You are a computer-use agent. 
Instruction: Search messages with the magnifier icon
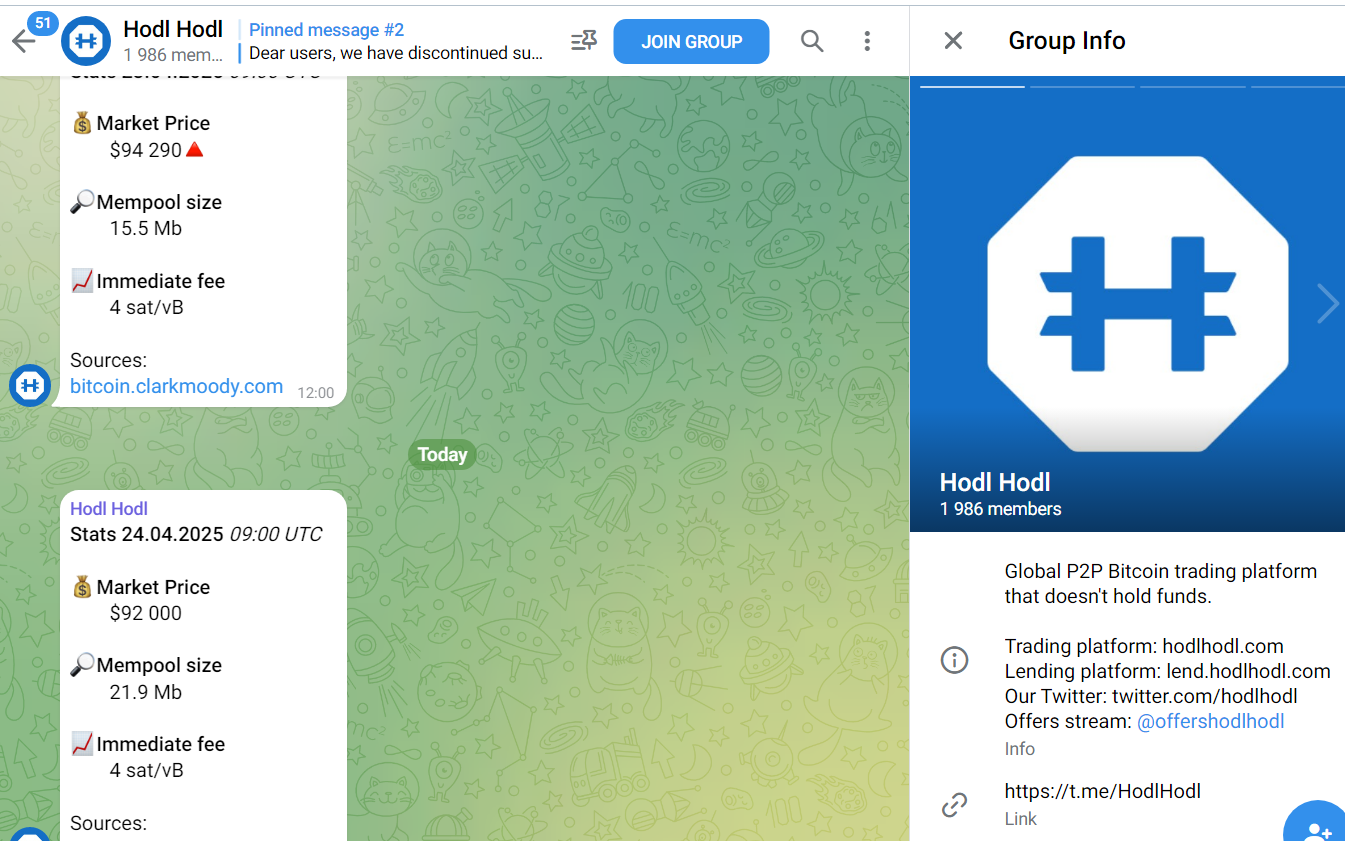(x=812, y=41)
